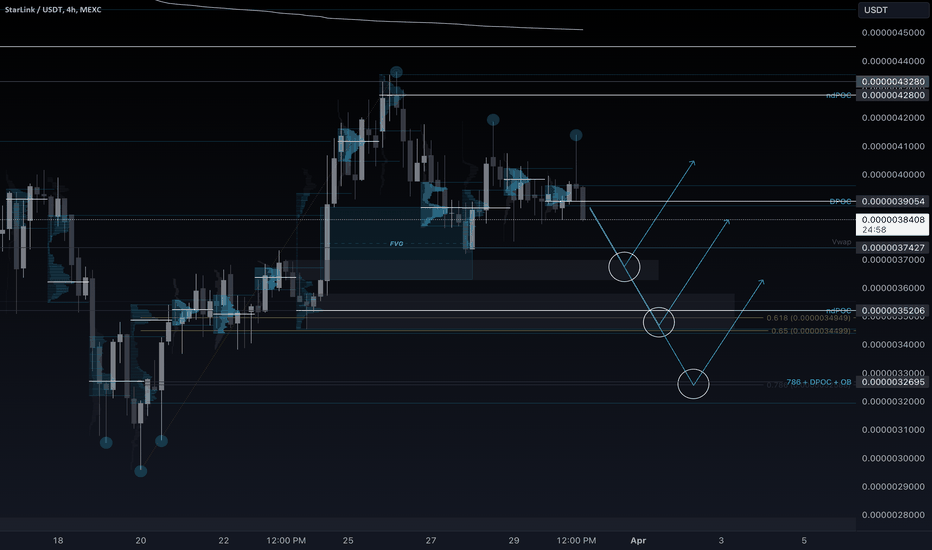This screenshot has width=932, height=550.
Task: Click the 12:00 PM label after 29
Action: 576,540
